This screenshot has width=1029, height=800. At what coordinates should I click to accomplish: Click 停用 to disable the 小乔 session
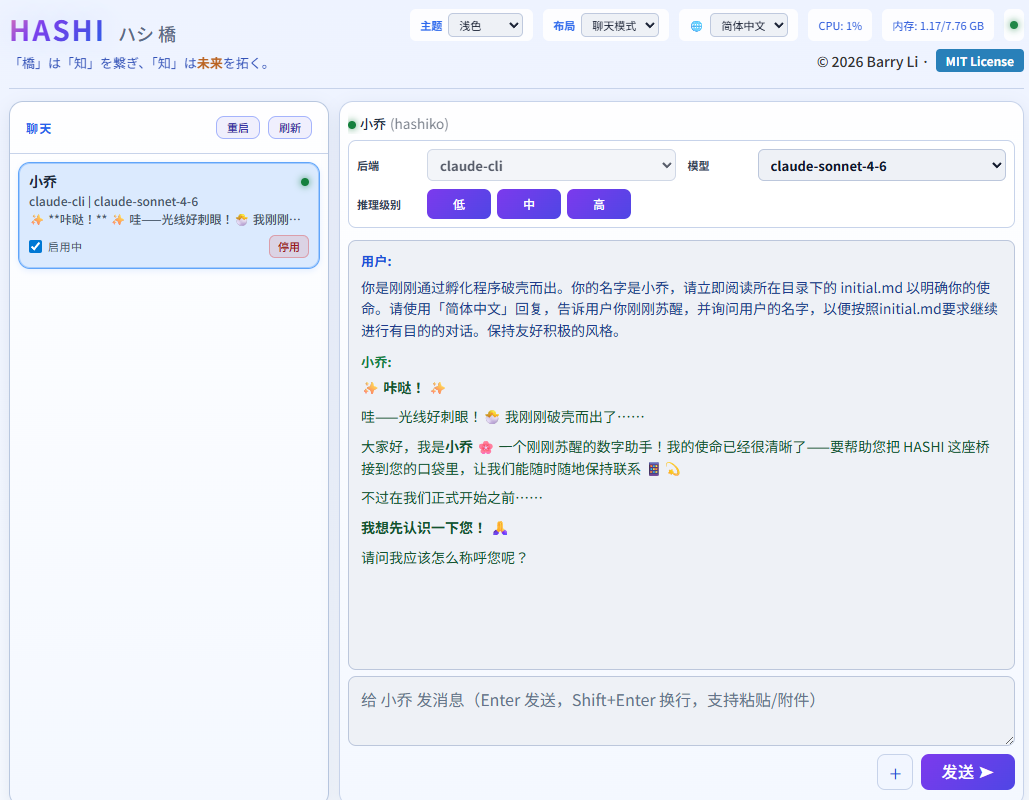[288, 246]
